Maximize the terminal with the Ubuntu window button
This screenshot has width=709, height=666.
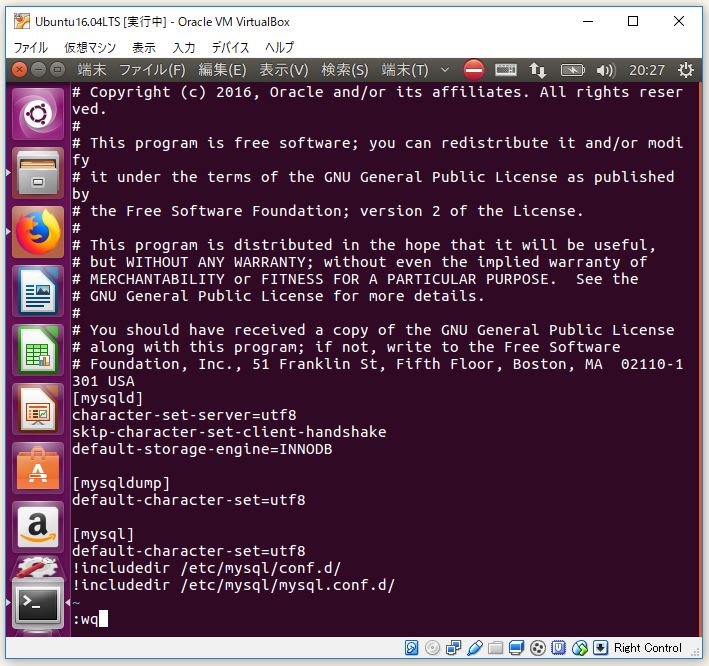click(x=57, y=70)
